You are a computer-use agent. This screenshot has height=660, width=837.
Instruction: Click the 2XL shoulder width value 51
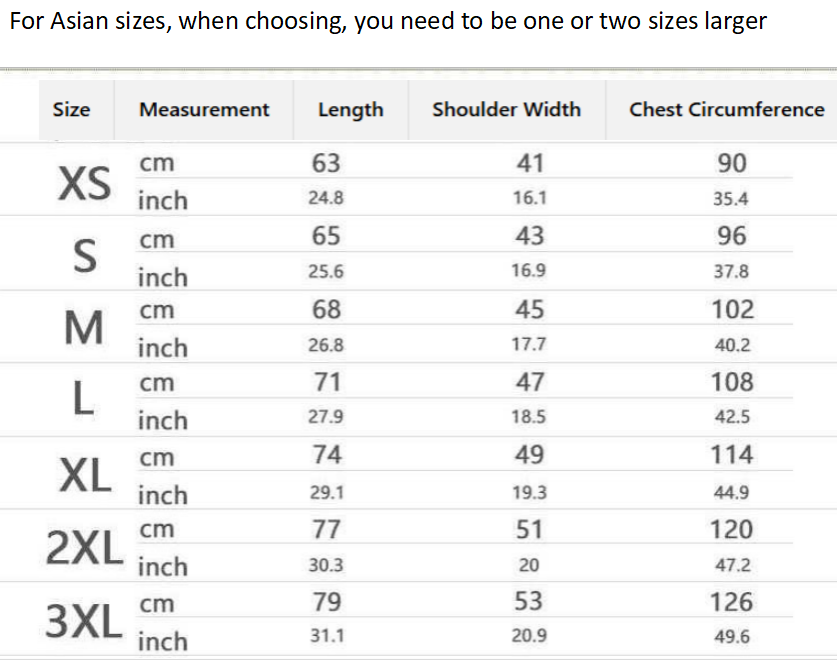tap(529, 529)
